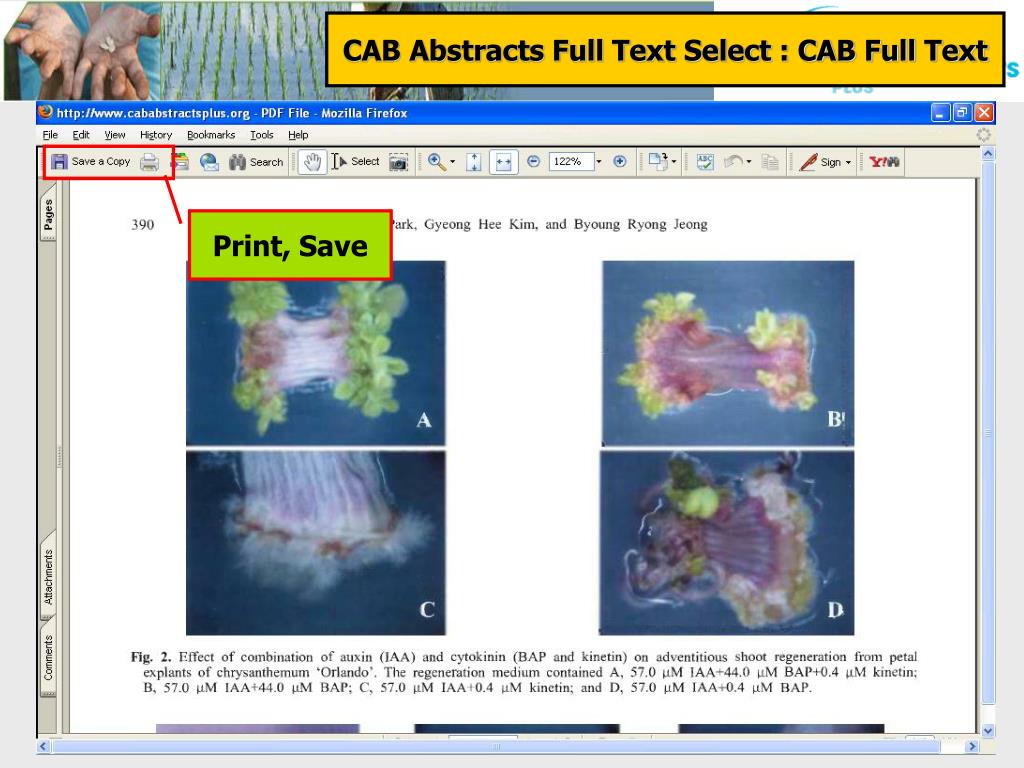Click the Sign pen icon
Viewport: 1024px width, 768px height.
click(808, 161)
